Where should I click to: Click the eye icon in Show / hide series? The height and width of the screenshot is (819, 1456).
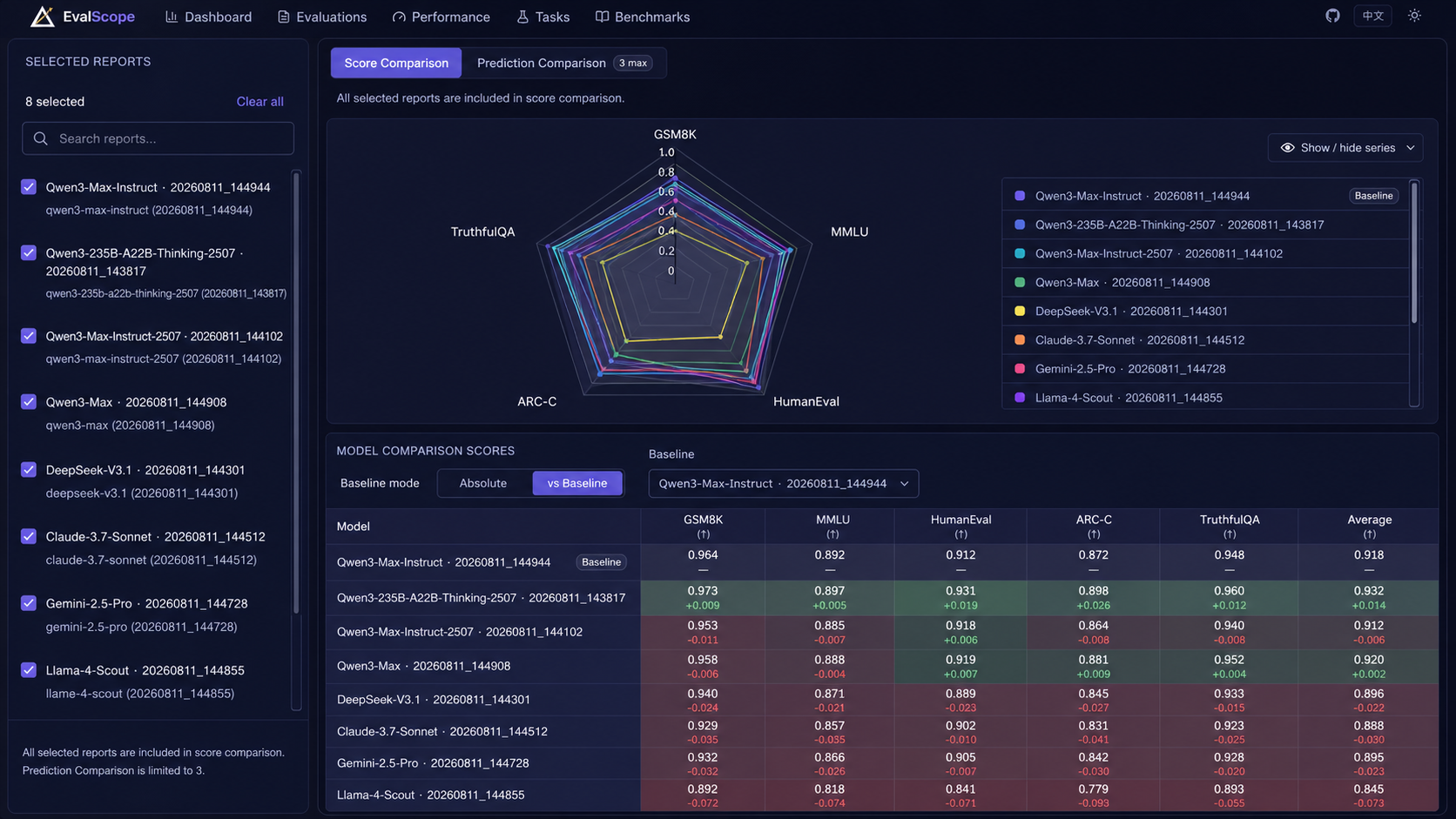[x=1287, y=148]
